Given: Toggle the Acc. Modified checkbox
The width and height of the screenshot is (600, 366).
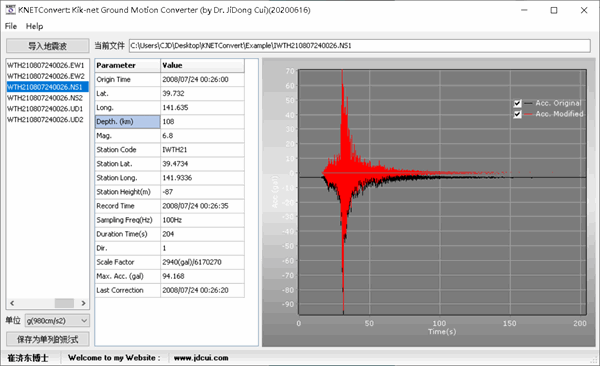Looking at the screenshot, I should coord(517,114).
